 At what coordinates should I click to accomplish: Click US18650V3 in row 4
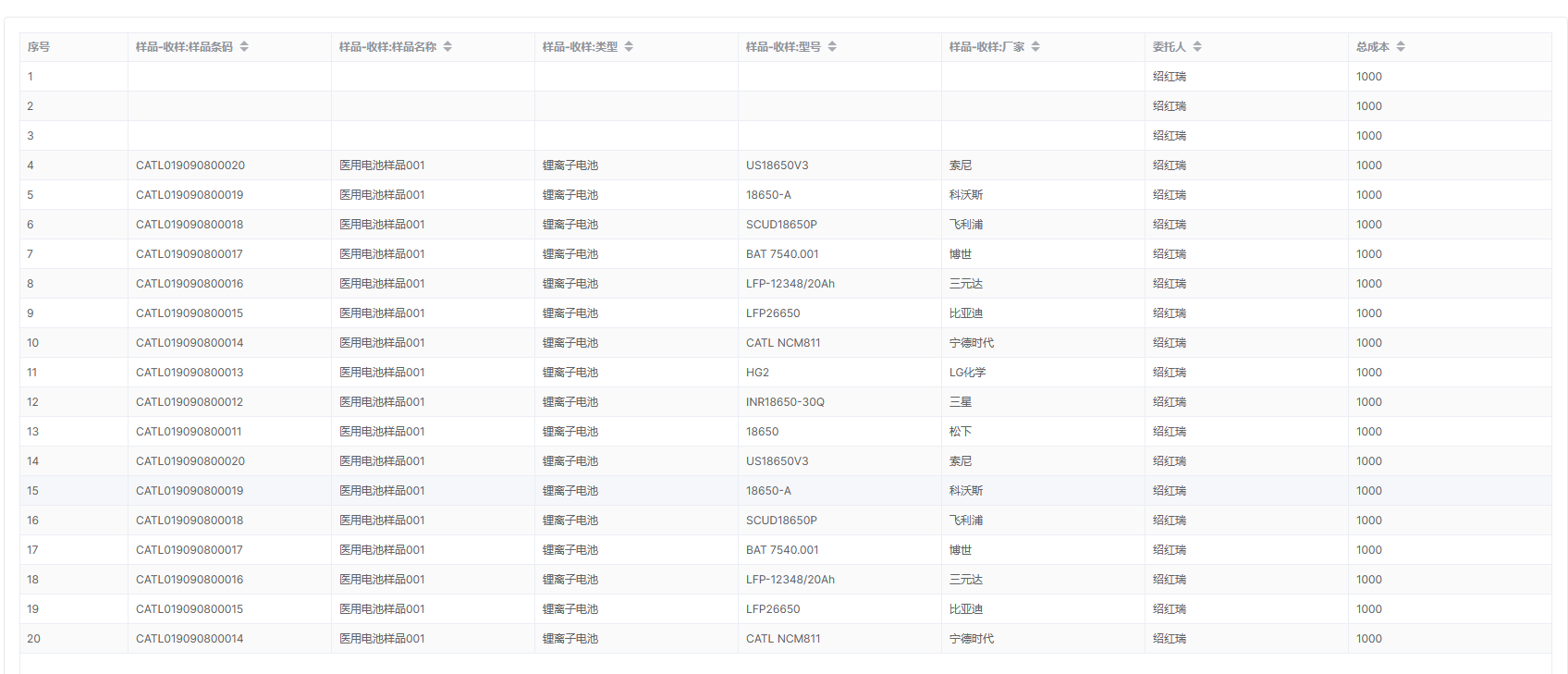[777, 165]
